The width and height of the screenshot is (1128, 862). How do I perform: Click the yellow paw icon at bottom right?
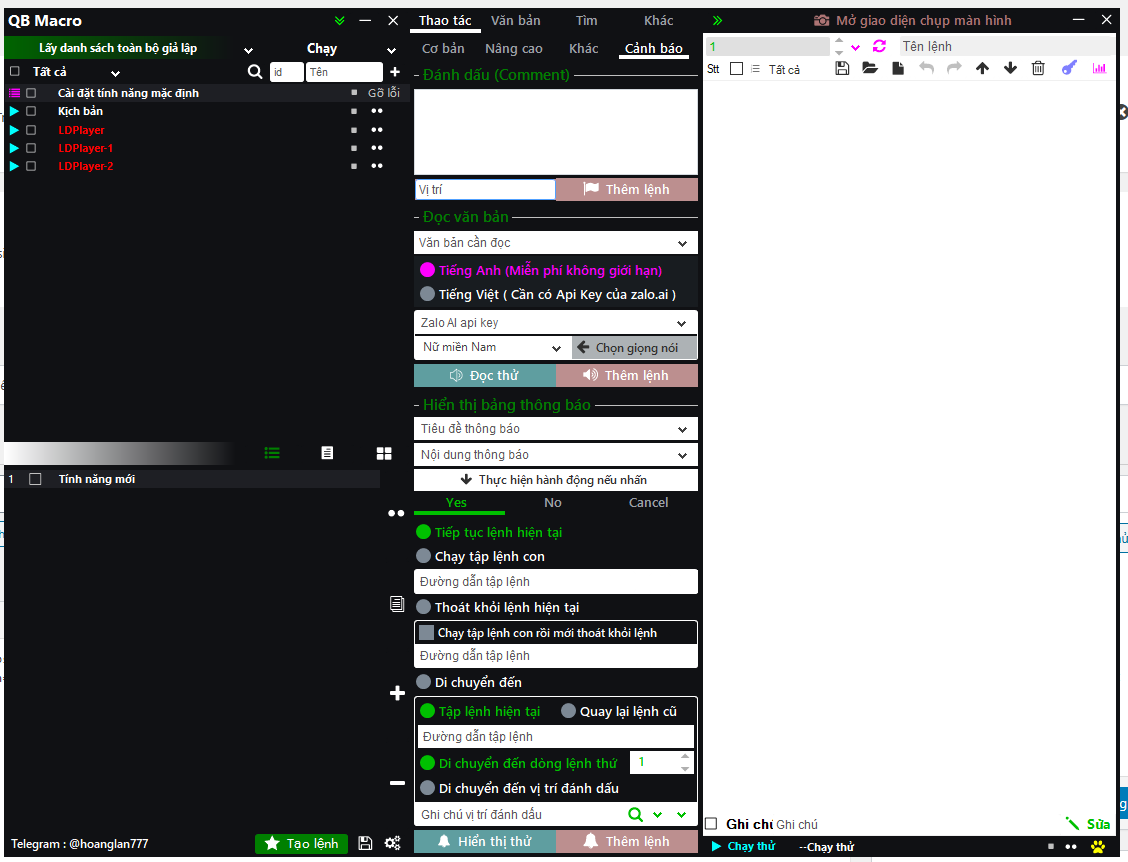click(1098, 847)
